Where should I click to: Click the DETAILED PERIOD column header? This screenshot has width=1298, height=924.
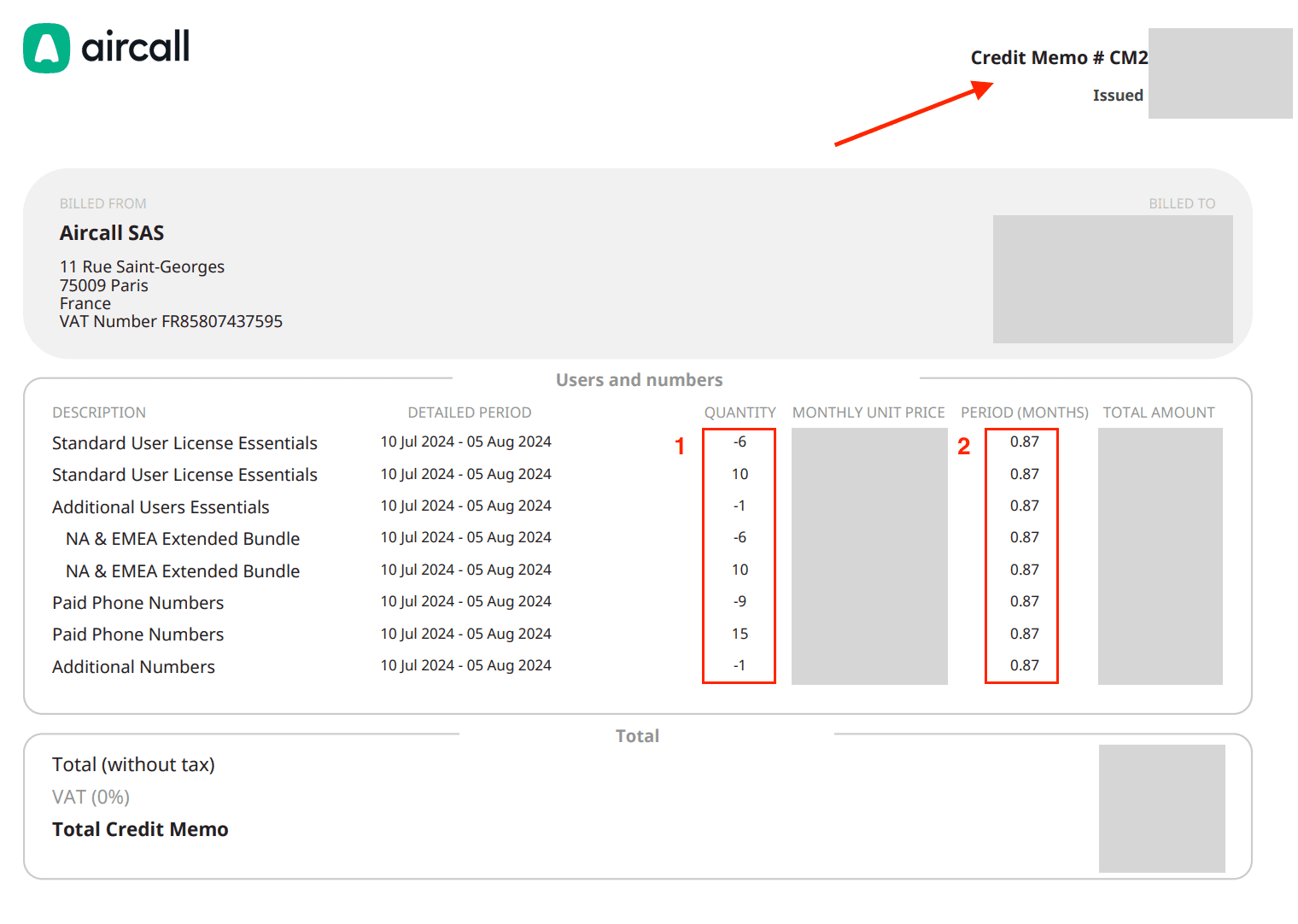(469, 412)
